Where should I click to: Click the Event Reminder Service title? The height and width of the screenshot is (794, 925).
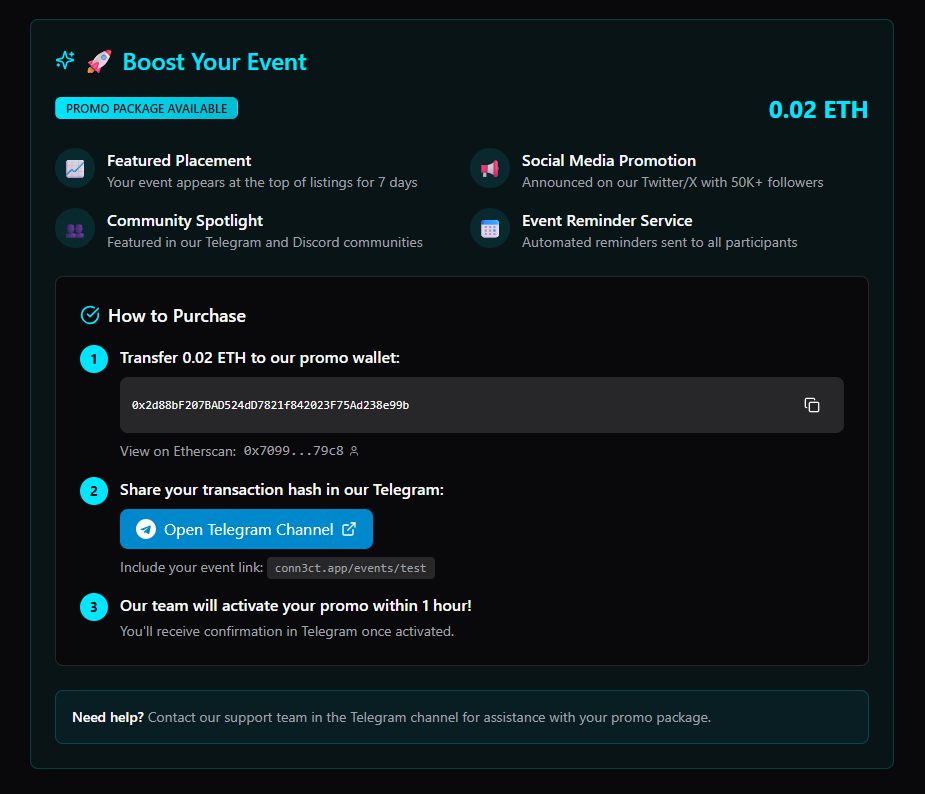coord(607,221)
